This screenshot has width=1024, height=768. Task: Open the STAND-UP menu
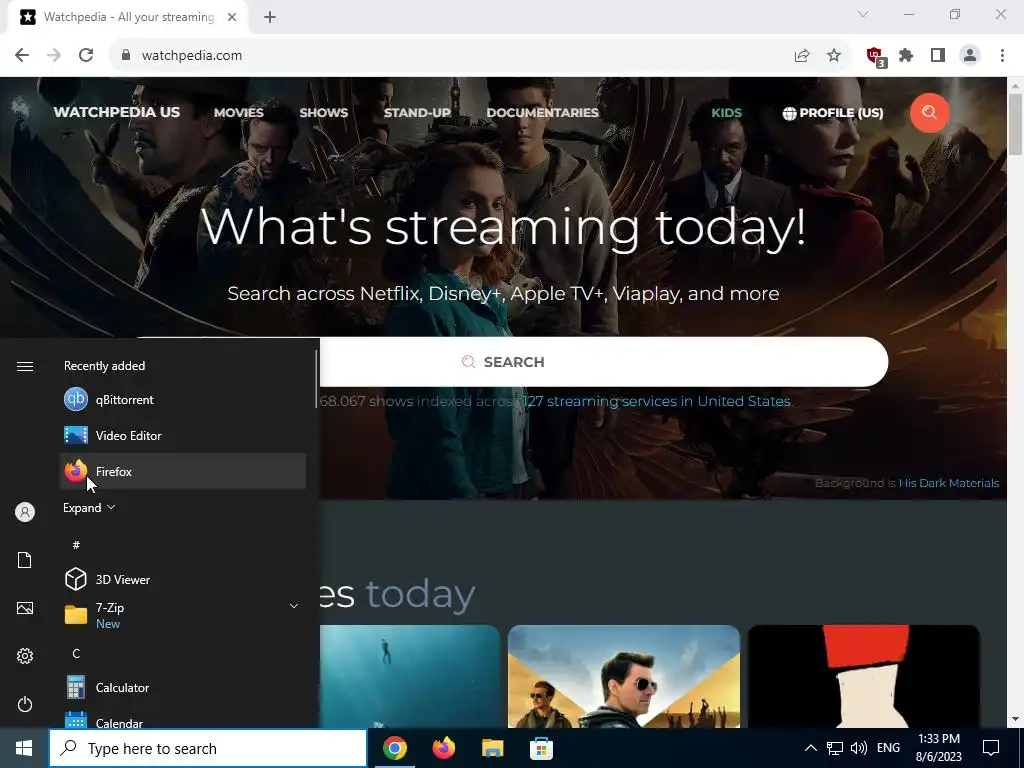417,112
